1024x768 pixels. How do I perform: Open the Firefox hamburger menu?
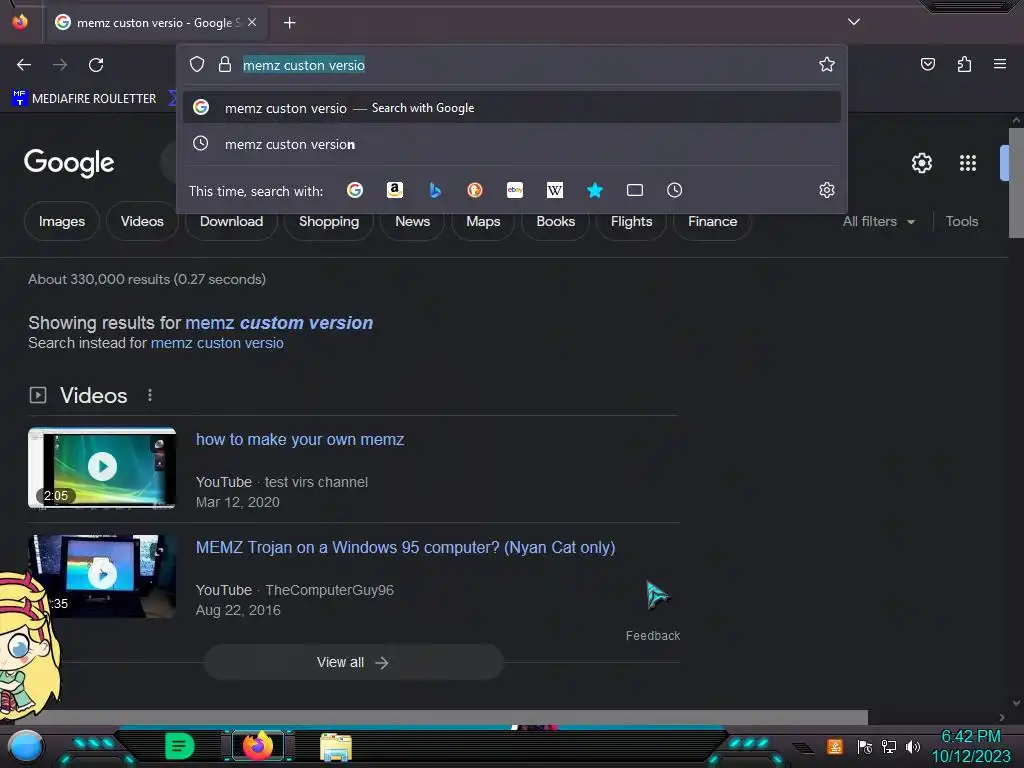(999, 64)
